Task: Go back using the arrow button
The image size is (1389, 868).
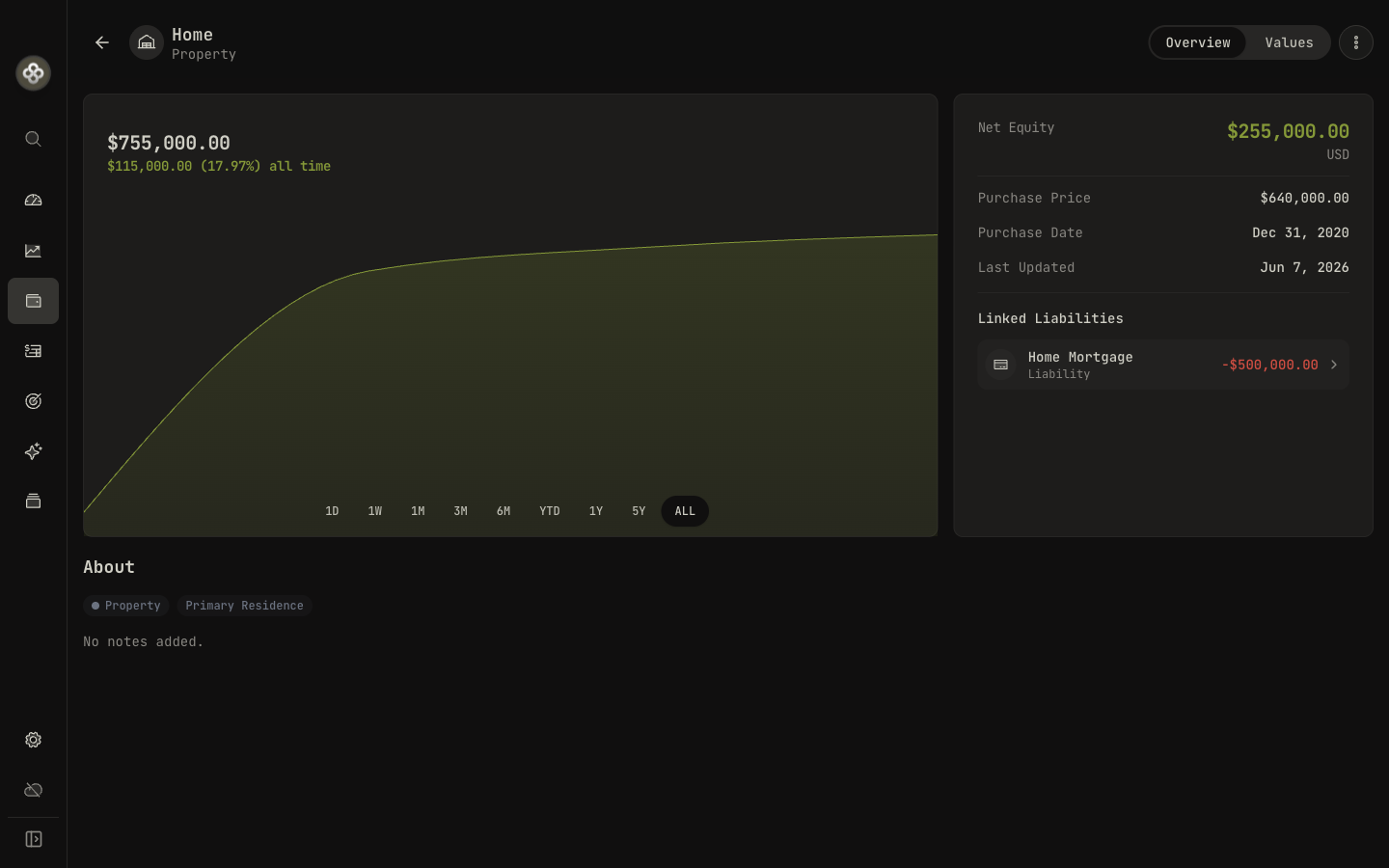Action: [x=102, y=42]
